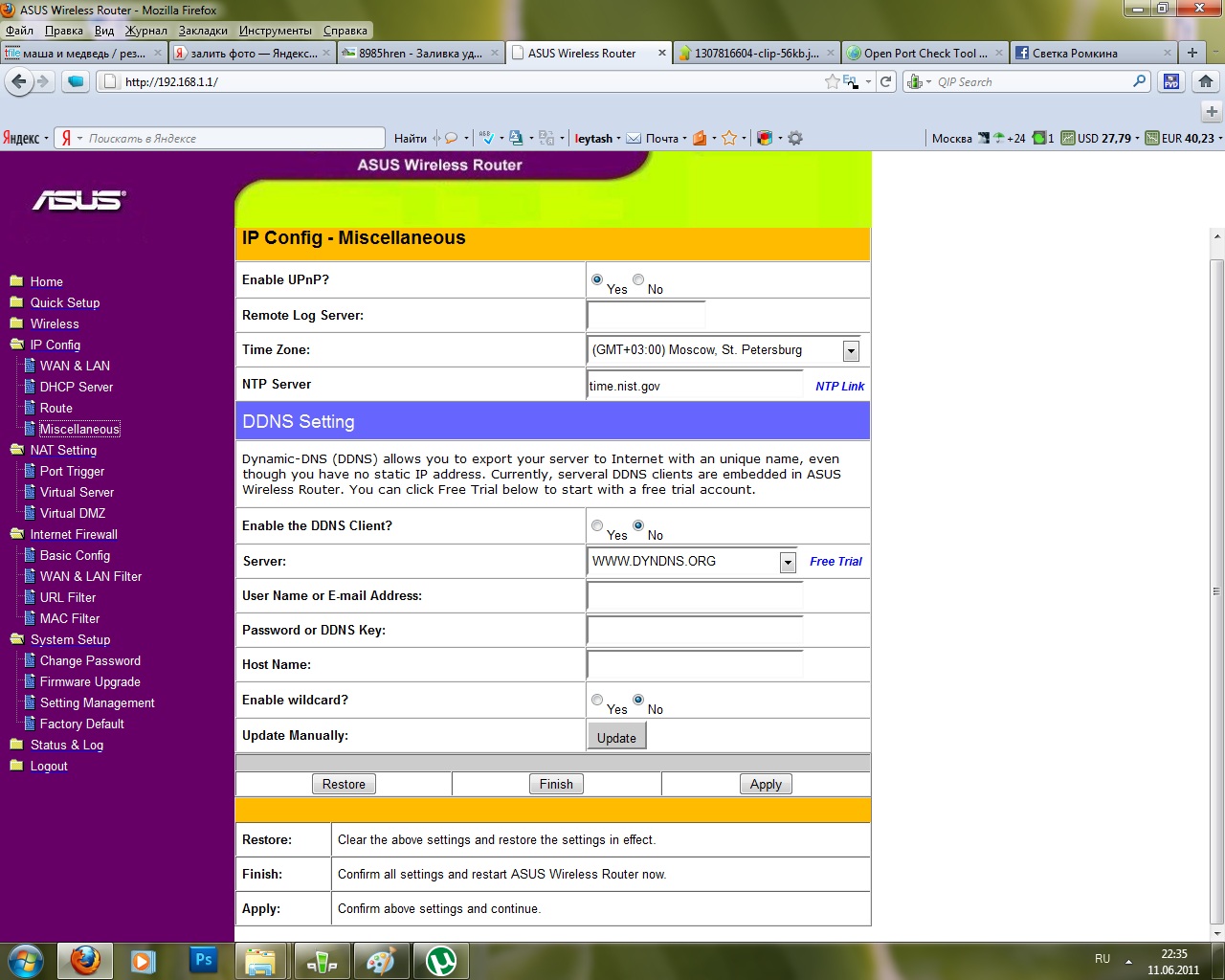Viewport: 1225px width, 980px height.
Task: Click the Wireless folder icon
Action: (x=16, y=323)
